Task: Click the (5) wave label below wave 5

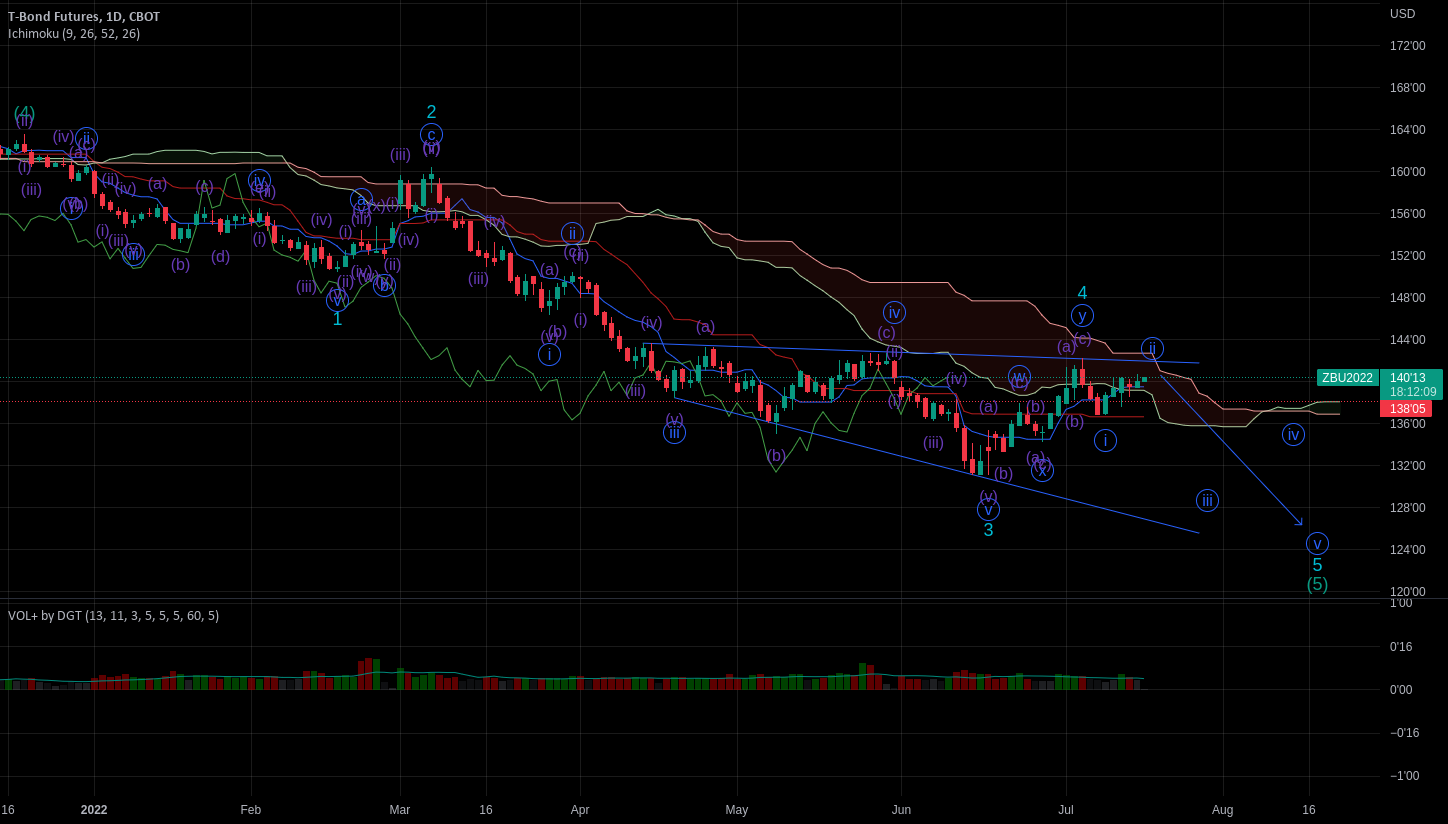Action: click(1319, 584)
